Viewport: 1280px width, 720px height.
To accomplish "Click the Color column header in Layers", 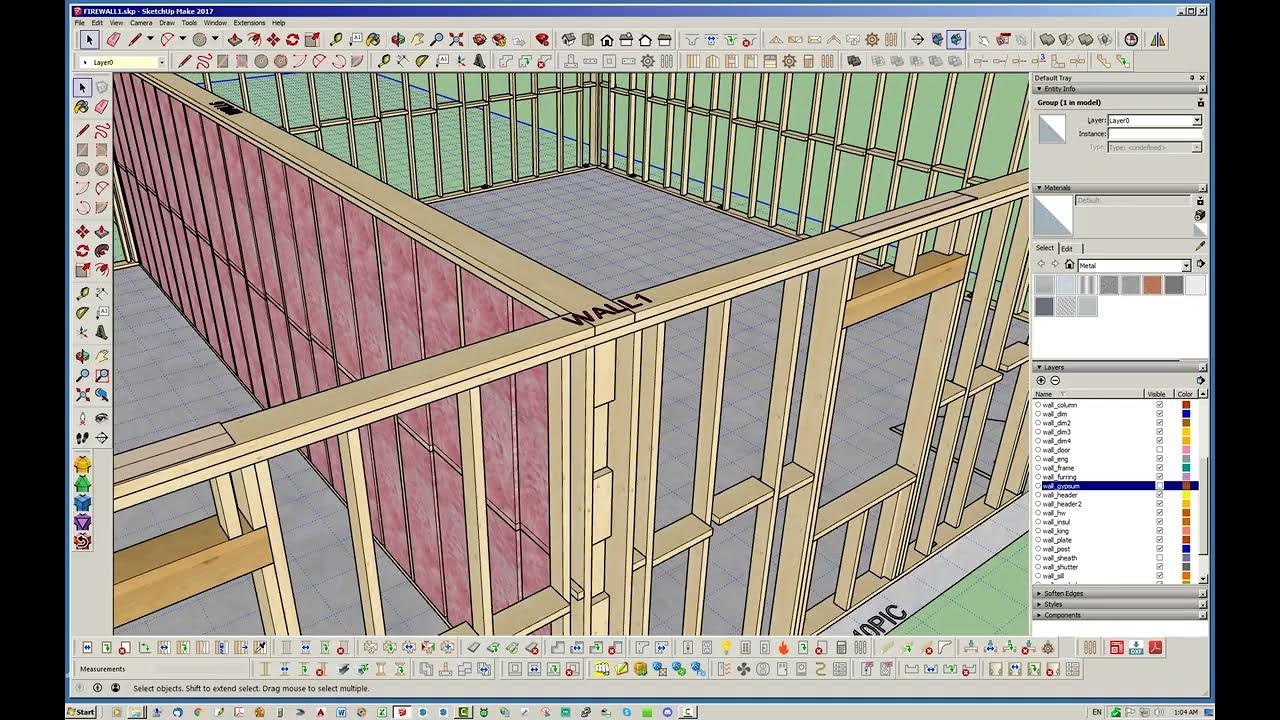I will point(1185,394).
